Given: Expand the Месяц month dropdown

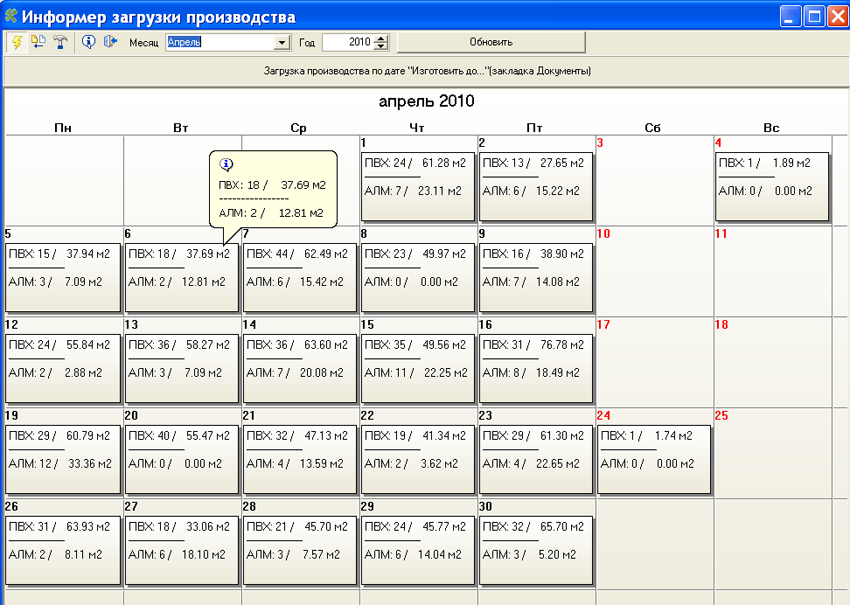Looking at the screenshot, I should pos(281,42).
